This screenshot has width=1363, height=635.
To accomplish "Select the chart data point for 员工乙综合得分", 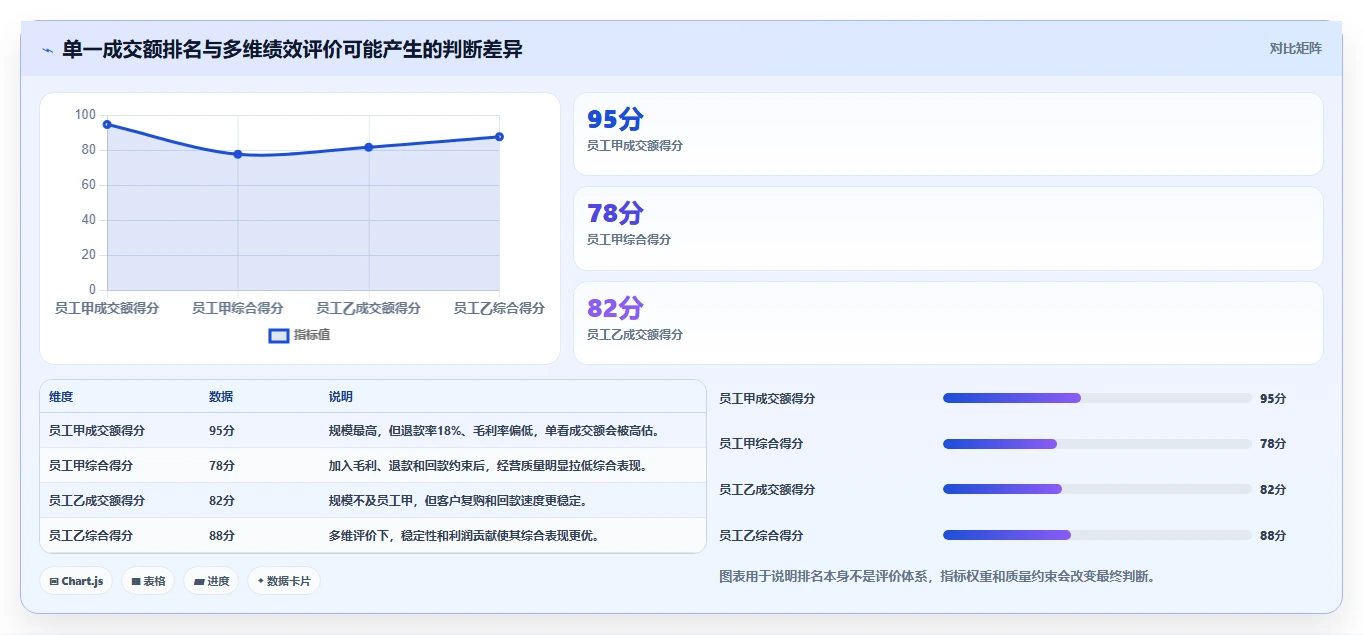I will point(499,137).
